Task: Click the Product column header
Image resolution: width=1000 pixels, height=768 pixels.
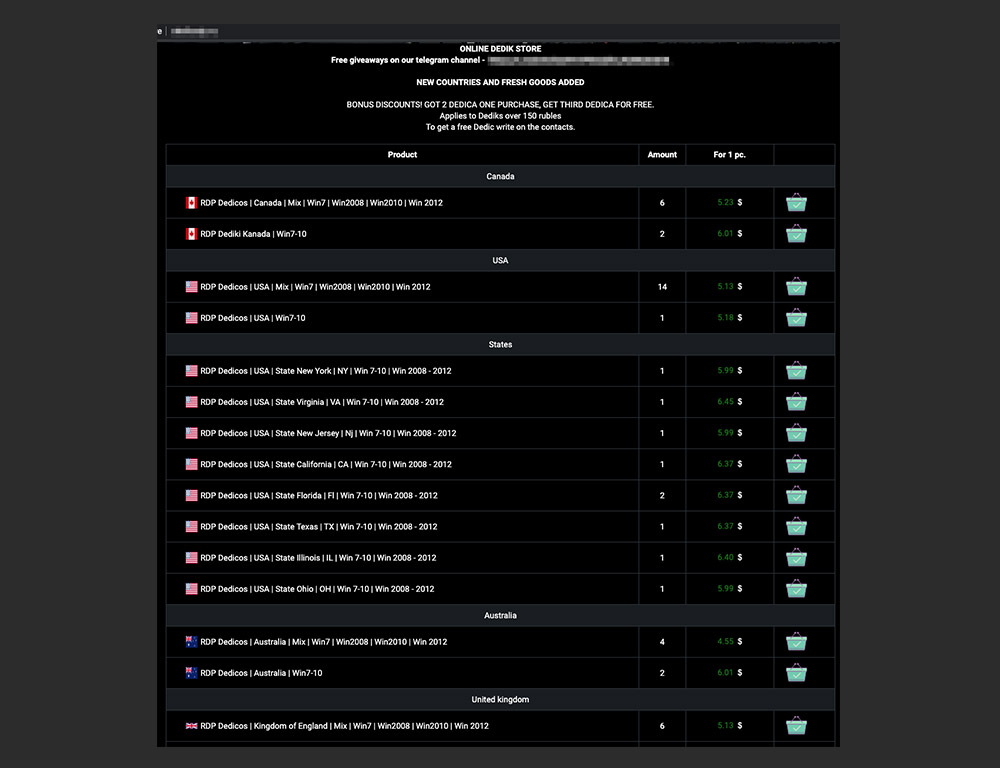Action: coord(402,155)
